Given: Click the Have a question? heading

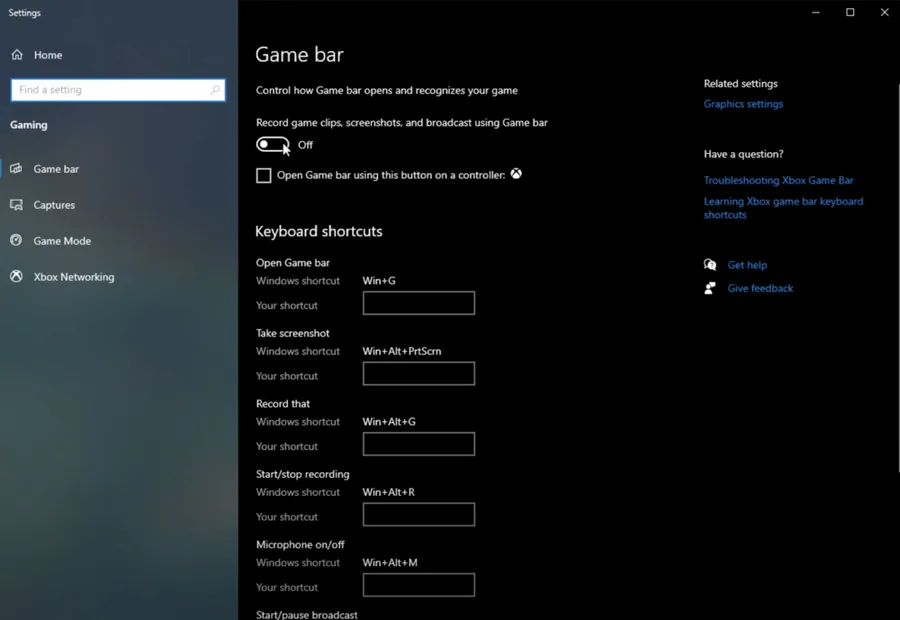Looking at the screenshot, I should tap(743, 154).
